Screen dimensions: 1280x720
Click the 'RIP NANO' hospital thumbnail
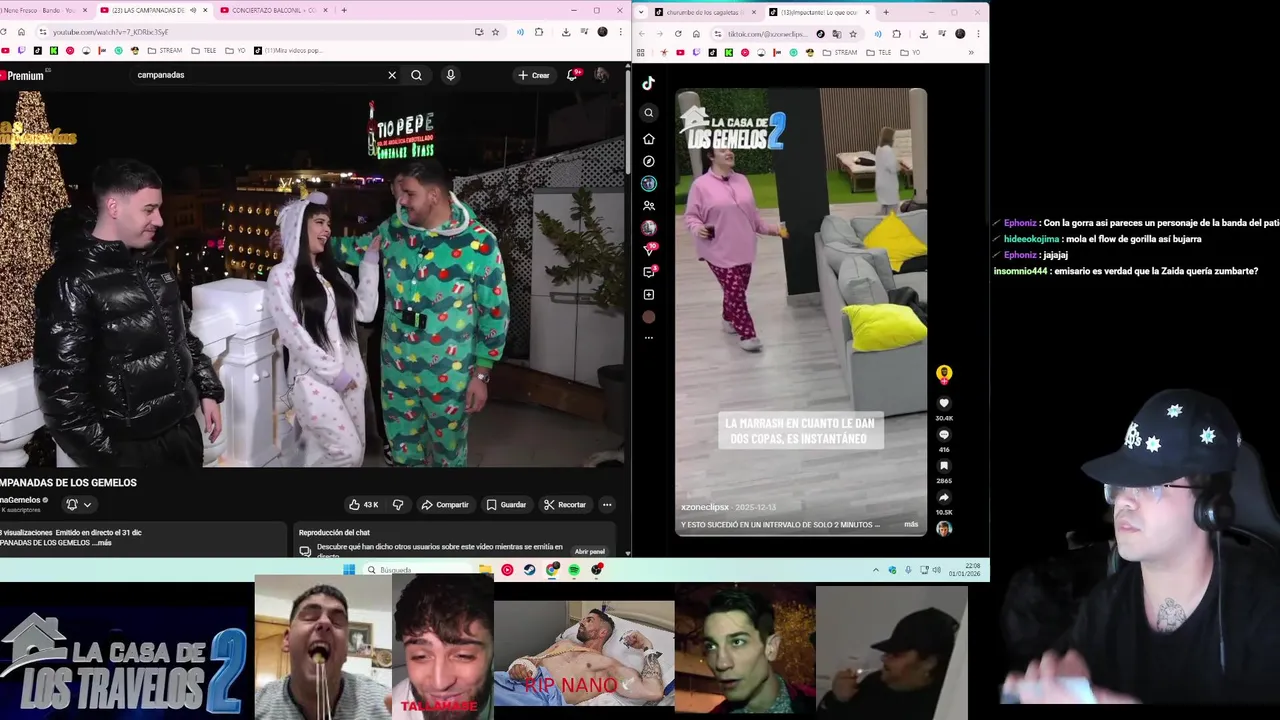coord(584,654)
